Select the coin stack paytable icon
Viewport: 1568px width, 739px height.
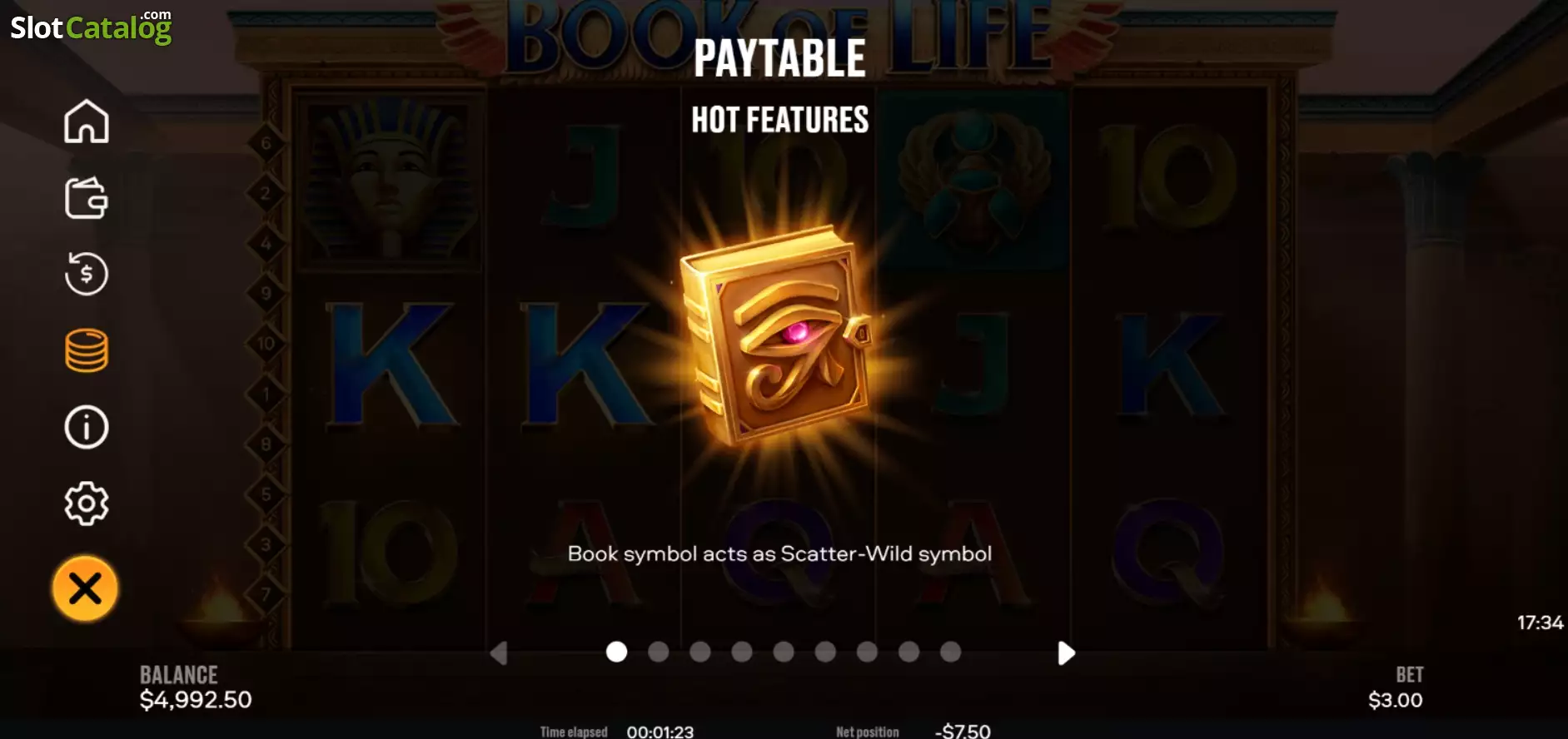coord(87,350)
